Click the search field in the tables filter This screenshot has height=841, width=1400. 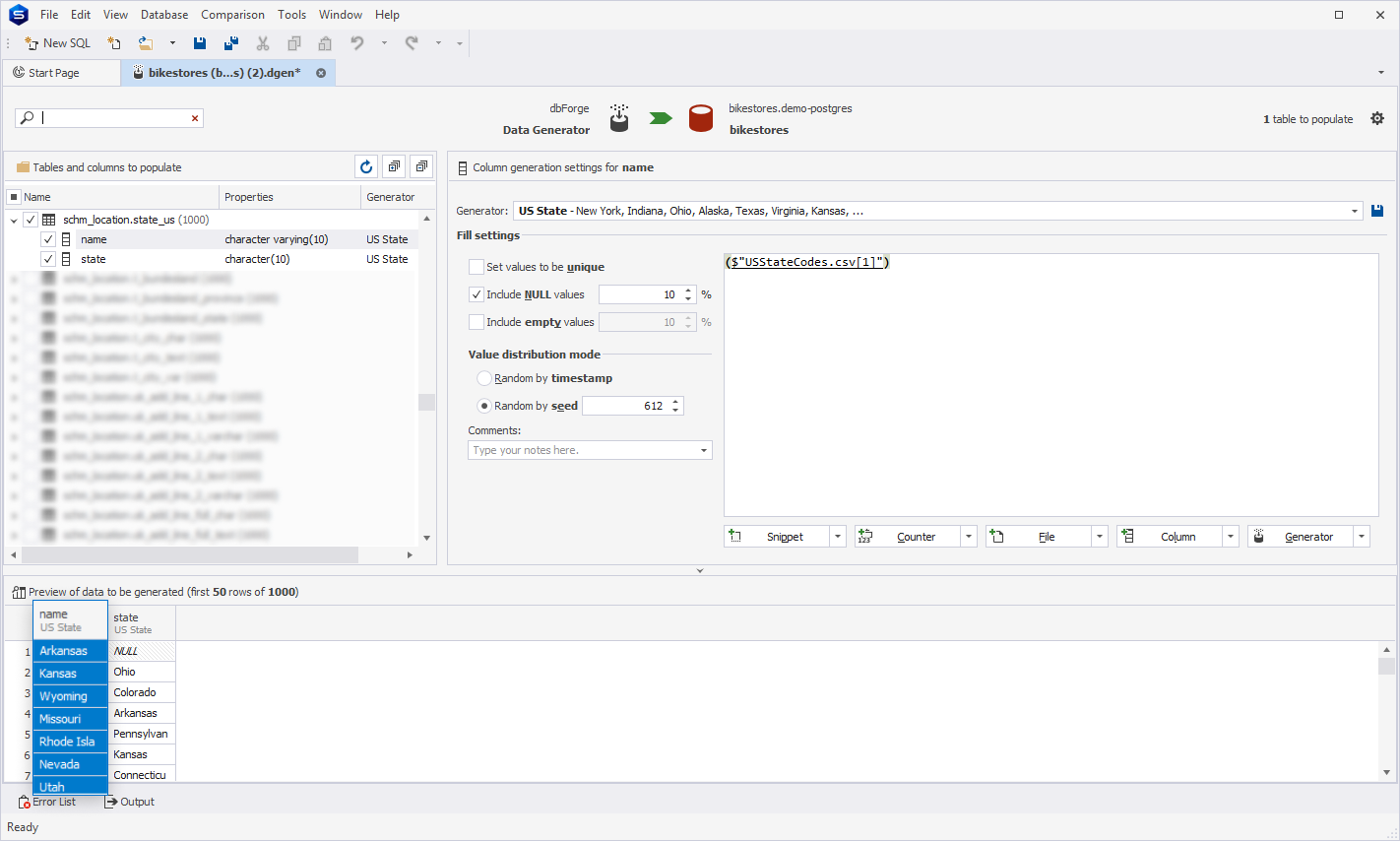111,118
